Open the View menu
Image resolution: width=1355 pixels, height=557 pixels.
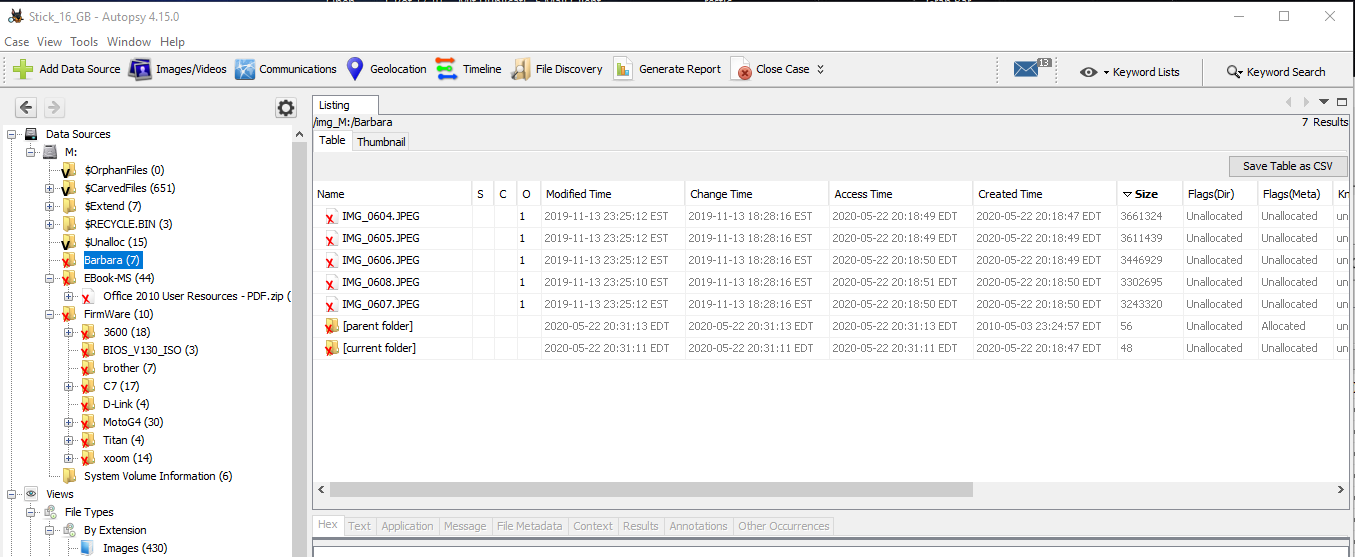50,42
